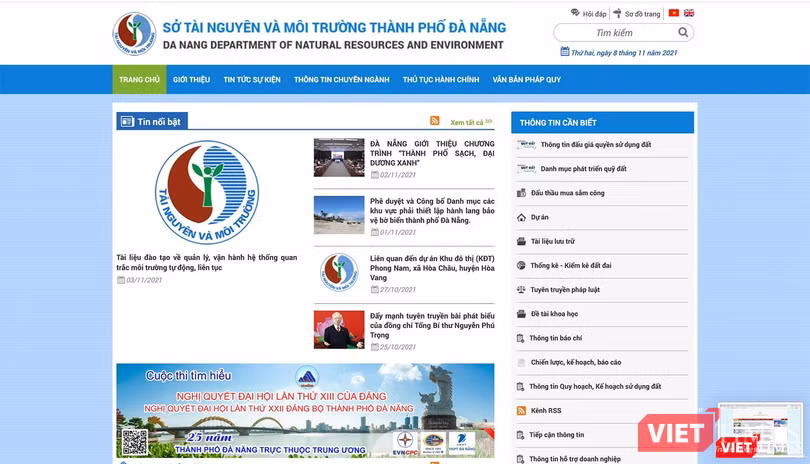
Task: Switch to English with UK flag
Action: (x=689, y=13)
